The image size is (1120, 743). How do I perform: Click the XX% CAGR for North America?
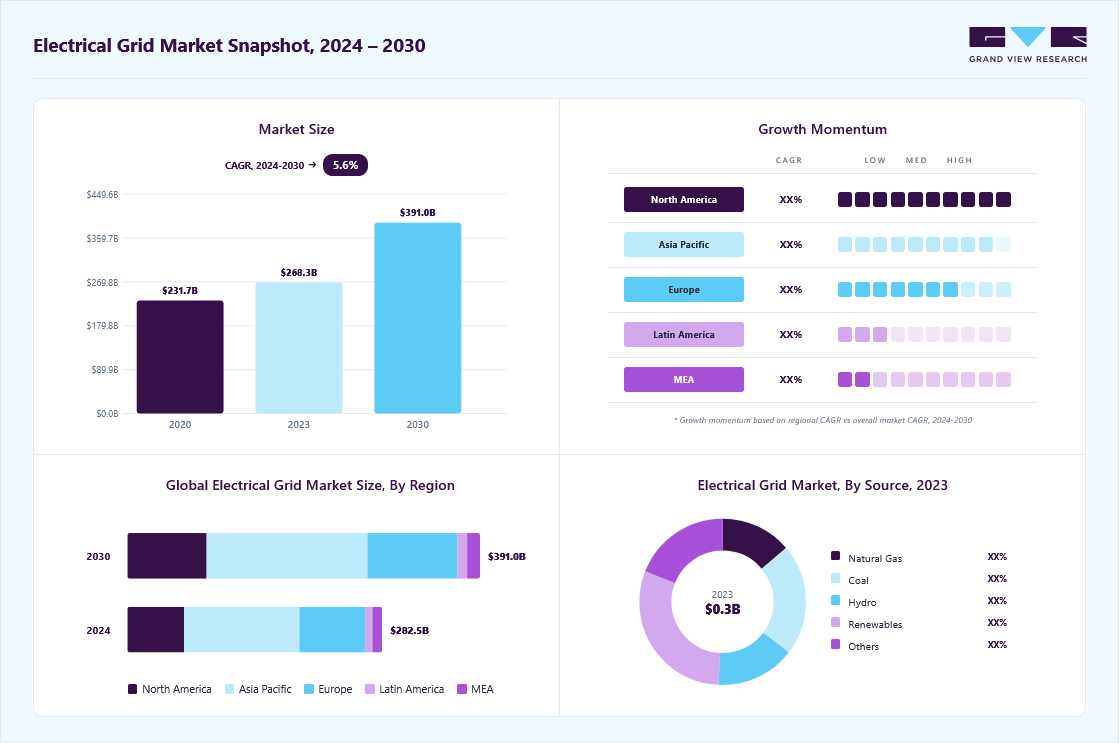(x=791, y=199)
